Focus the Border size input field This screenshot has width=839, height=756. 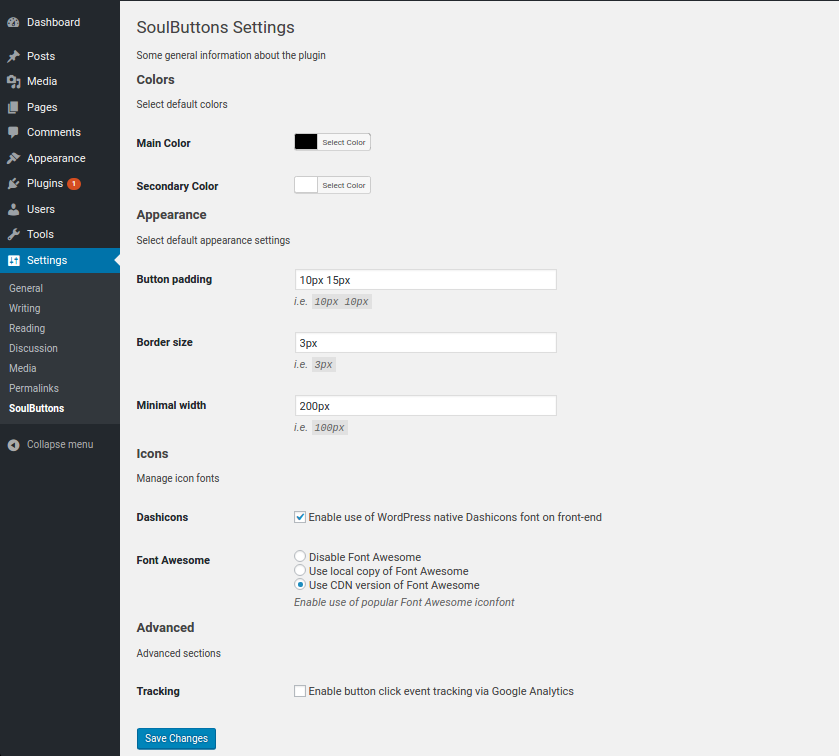[425, 343]
